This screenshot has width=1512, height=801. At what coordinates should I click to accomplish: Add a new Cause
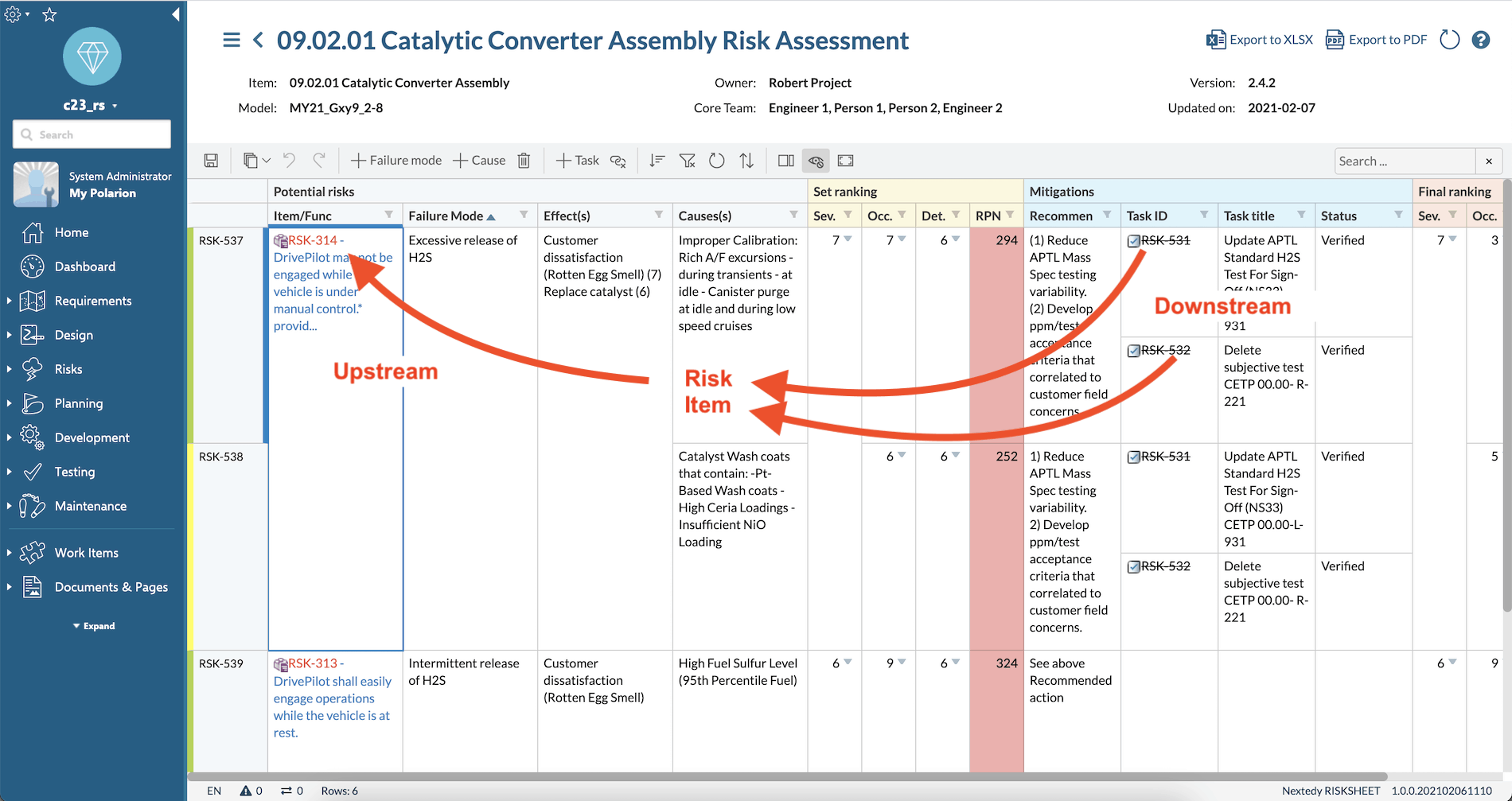click(479, 161)
